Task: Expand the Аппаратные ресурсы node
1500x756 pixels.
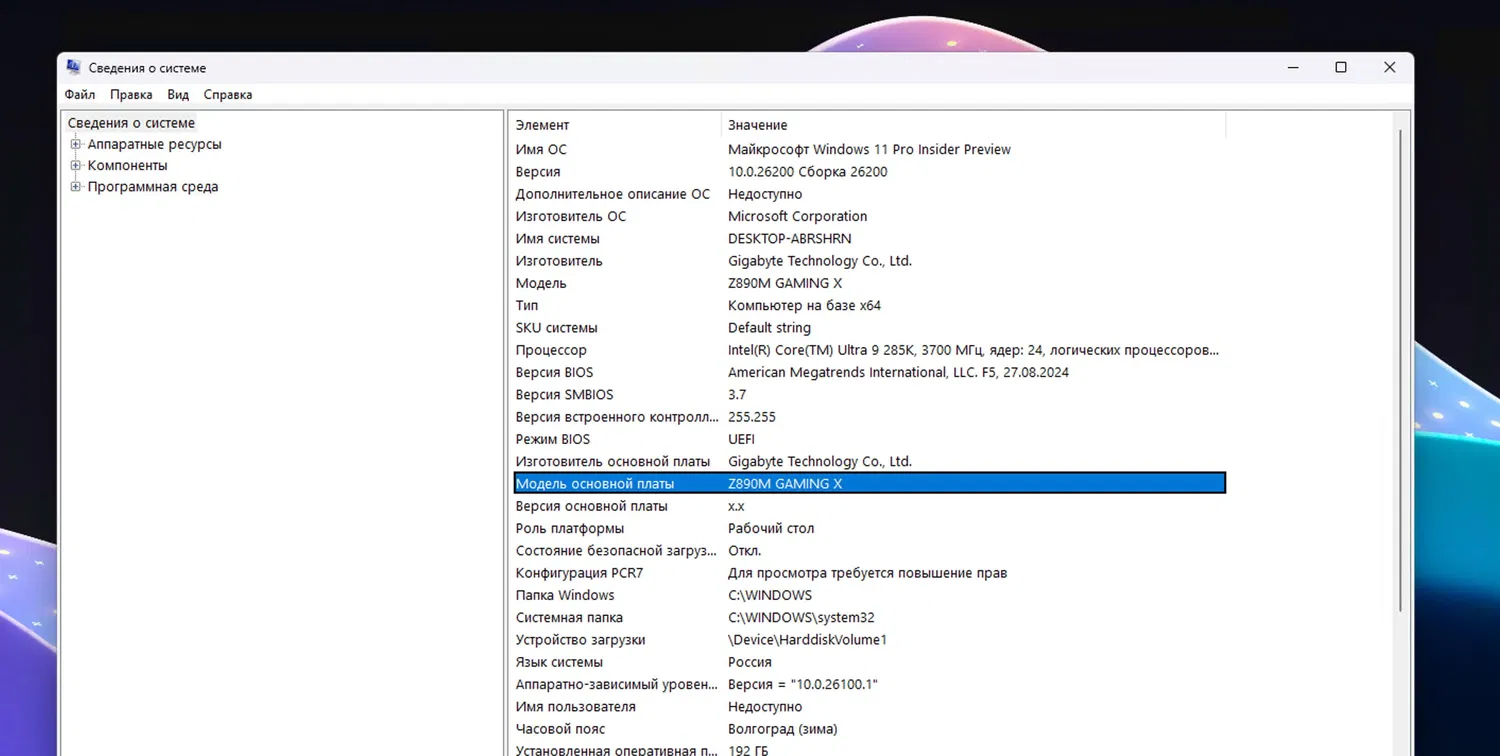Action: 76,144
